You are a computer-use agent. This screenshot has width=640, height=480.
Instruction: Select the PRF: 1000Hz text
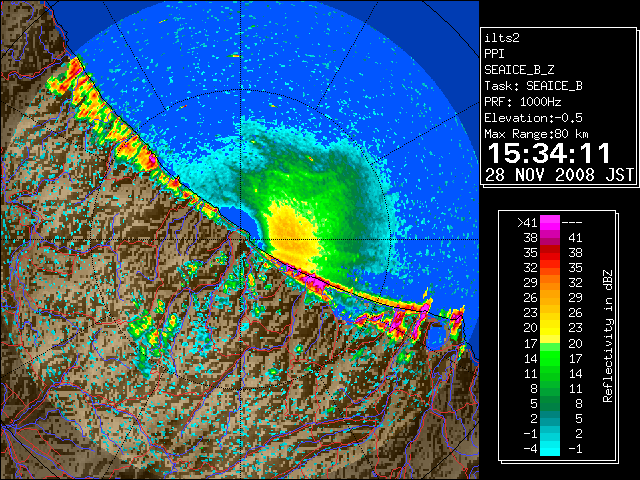[x=523, y=102]
